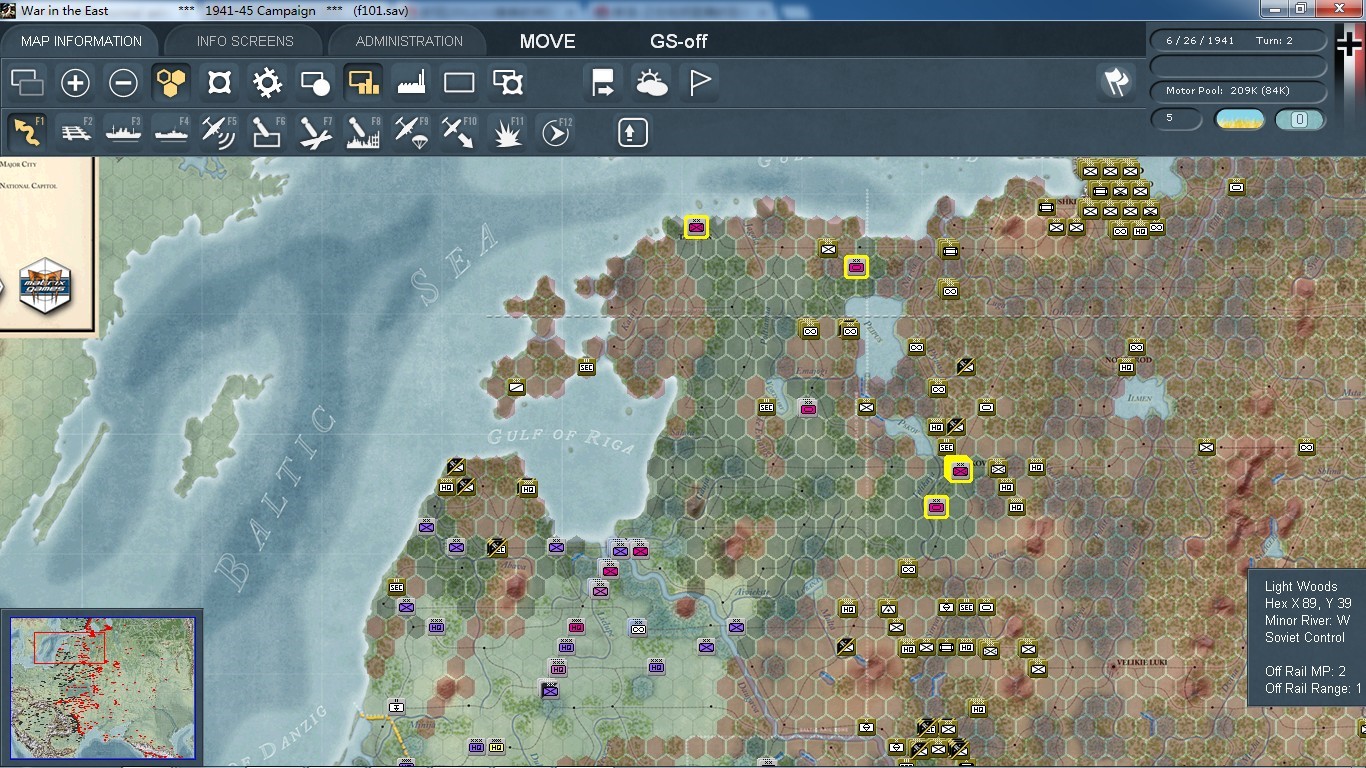1366x768 pixels.
Task: Click the field showing 5
Action: click(1177, 119)
